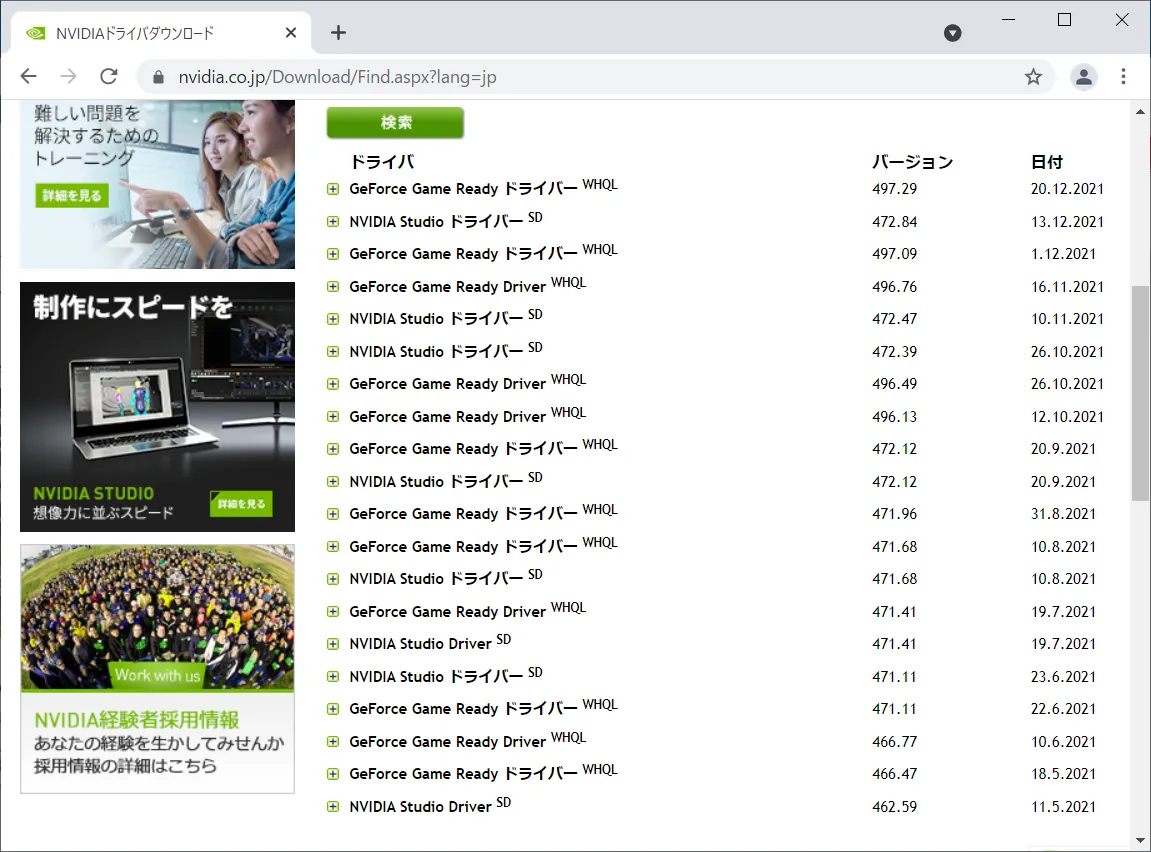Viewport: 1151px width, 852px height.
Task: Select the date 31.8.2021
Action: pyautogui.click(x=1063, y=514)
